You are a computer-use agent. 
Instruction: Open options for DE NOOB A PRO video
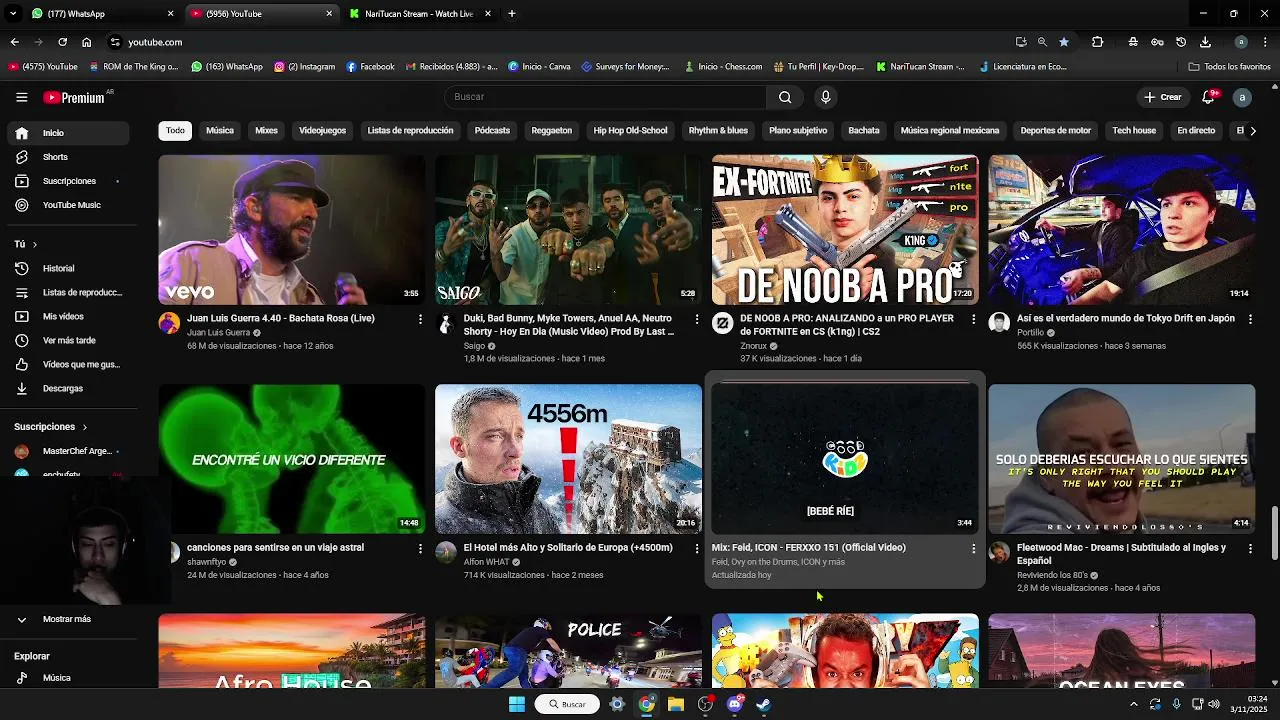pyautogui.click(x=973, y=319)
